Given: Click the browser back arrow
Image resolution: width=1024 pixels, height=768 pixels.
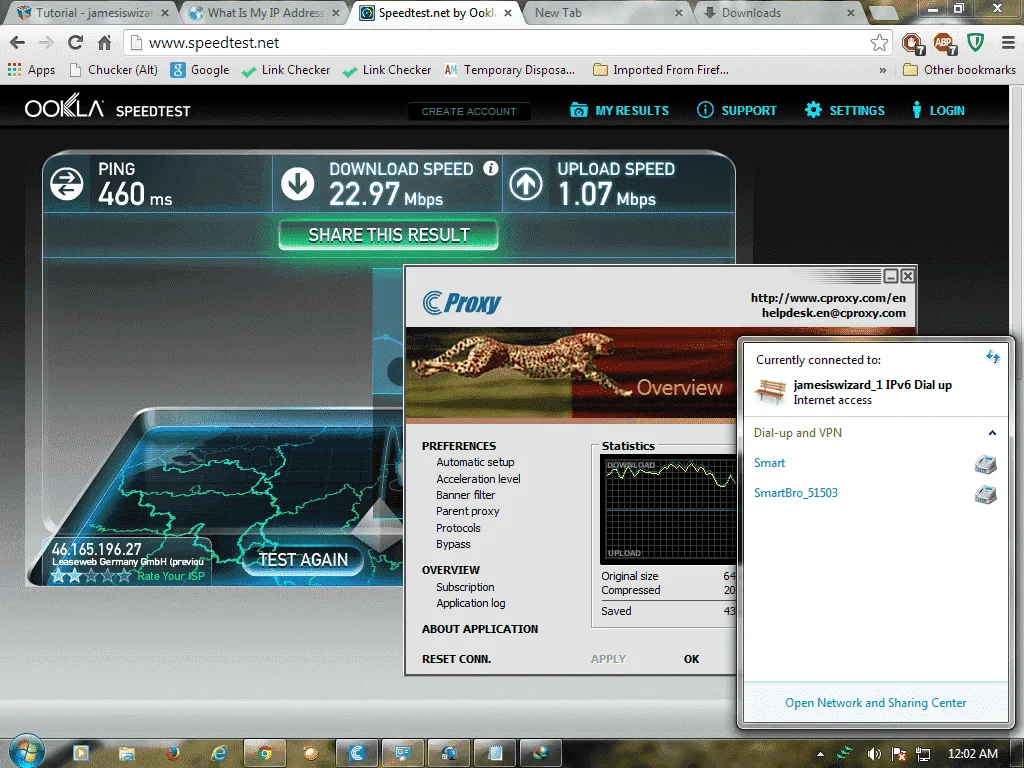Looking at the screenshot, I should pos(18,43).
